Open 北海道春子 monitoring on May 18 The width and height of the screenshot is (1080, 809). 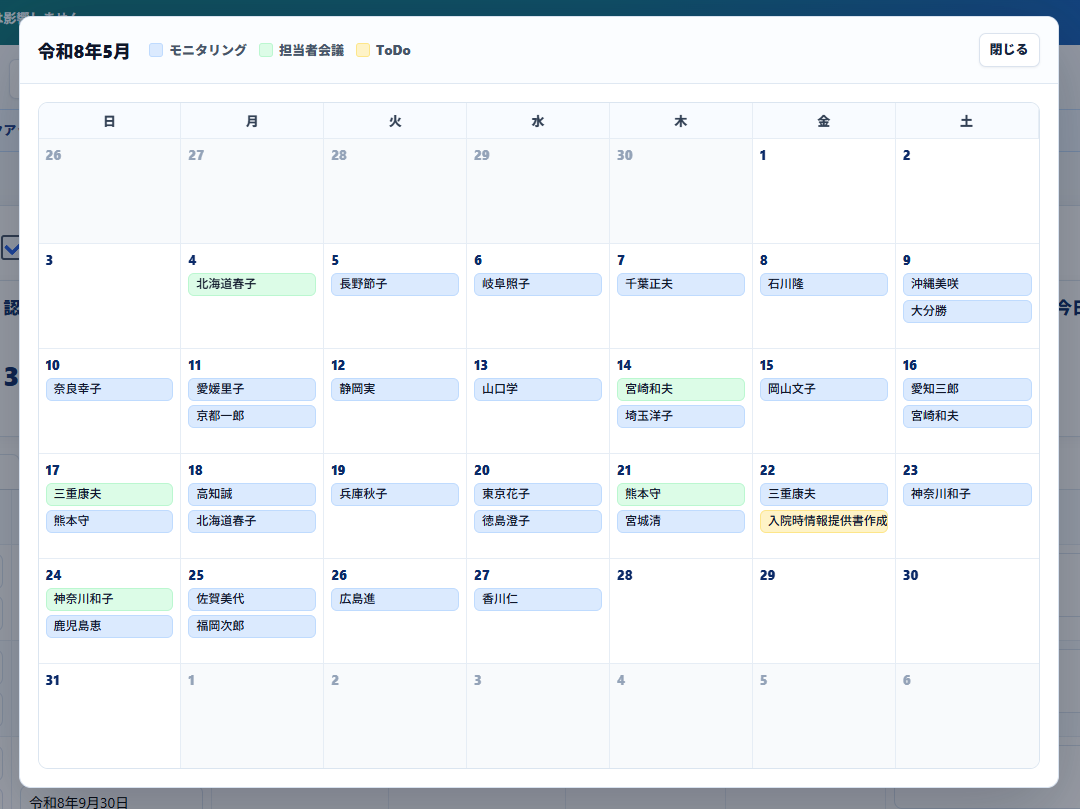[252, 521]
